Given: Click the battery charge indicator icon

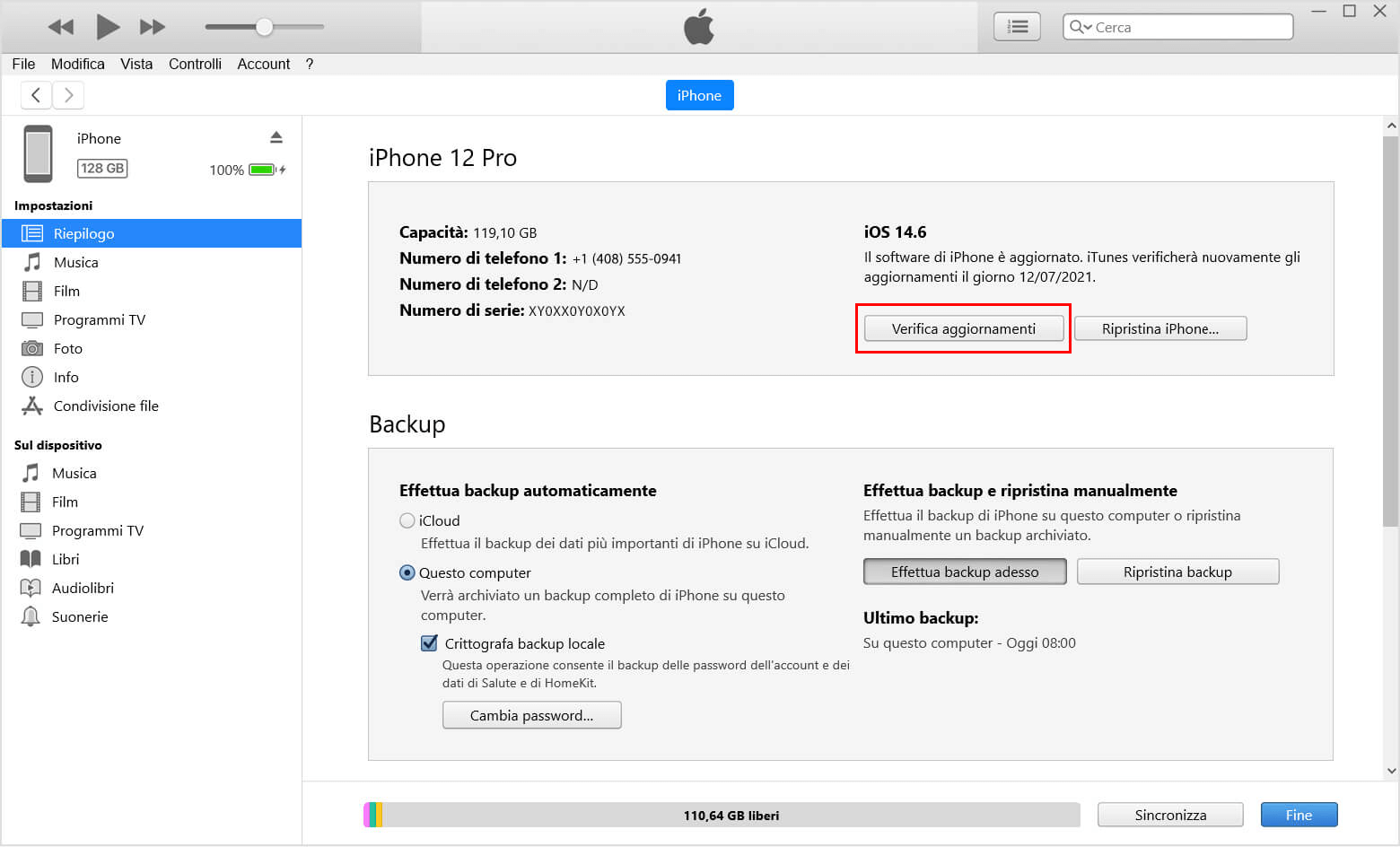Looking at the screenshot, I should 267,170.
